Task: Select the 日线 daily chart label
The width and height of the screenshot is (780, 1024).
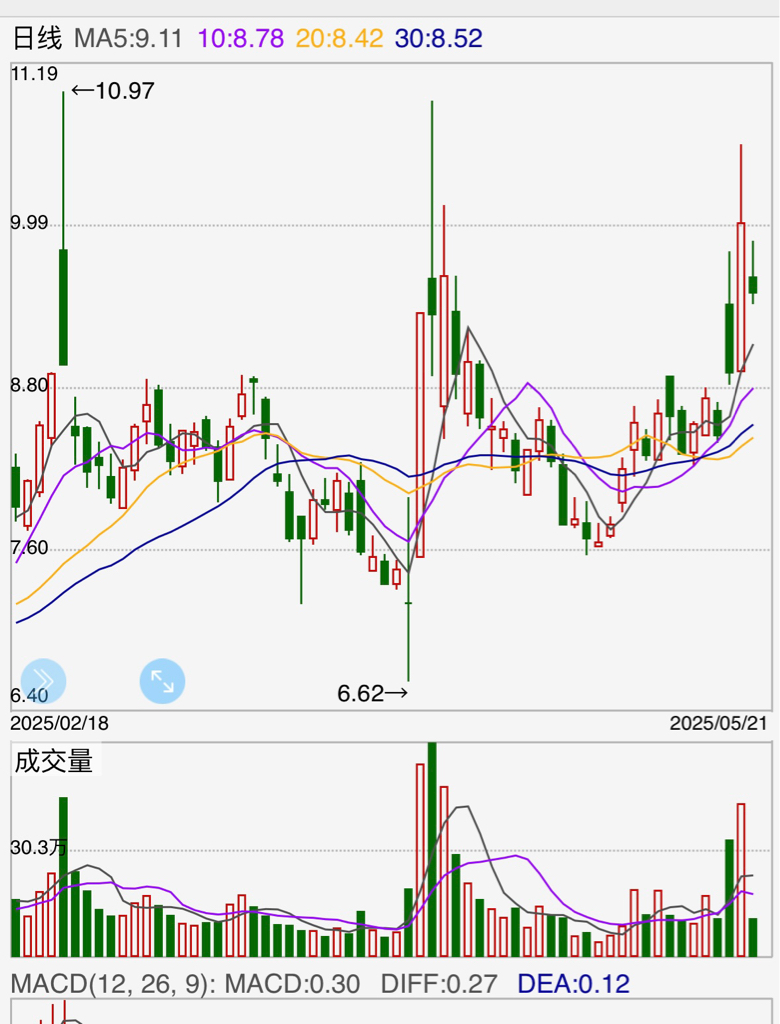Action: [37, 38]
